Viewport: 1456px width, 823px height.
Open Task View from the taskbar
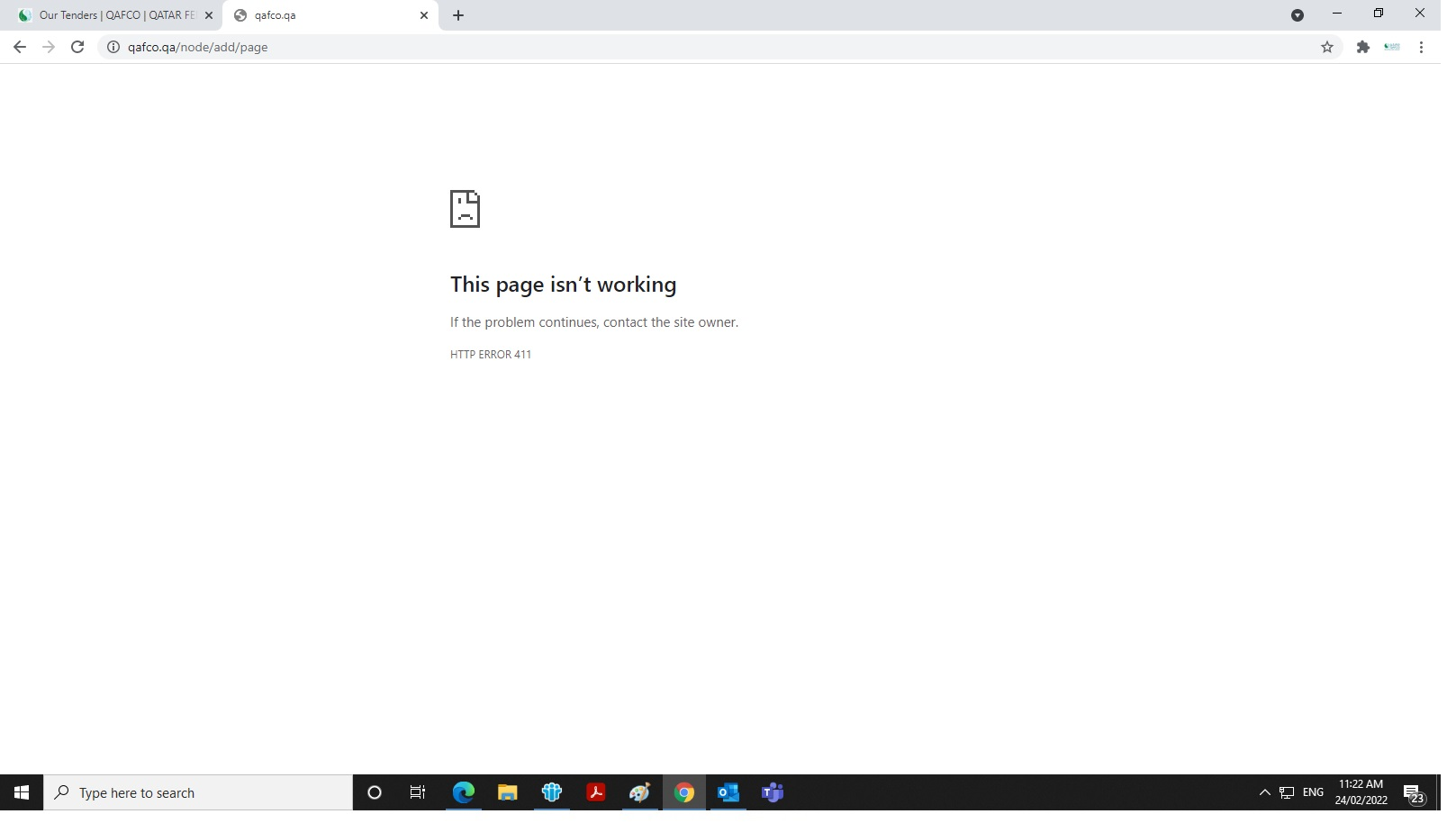point(417,792)
